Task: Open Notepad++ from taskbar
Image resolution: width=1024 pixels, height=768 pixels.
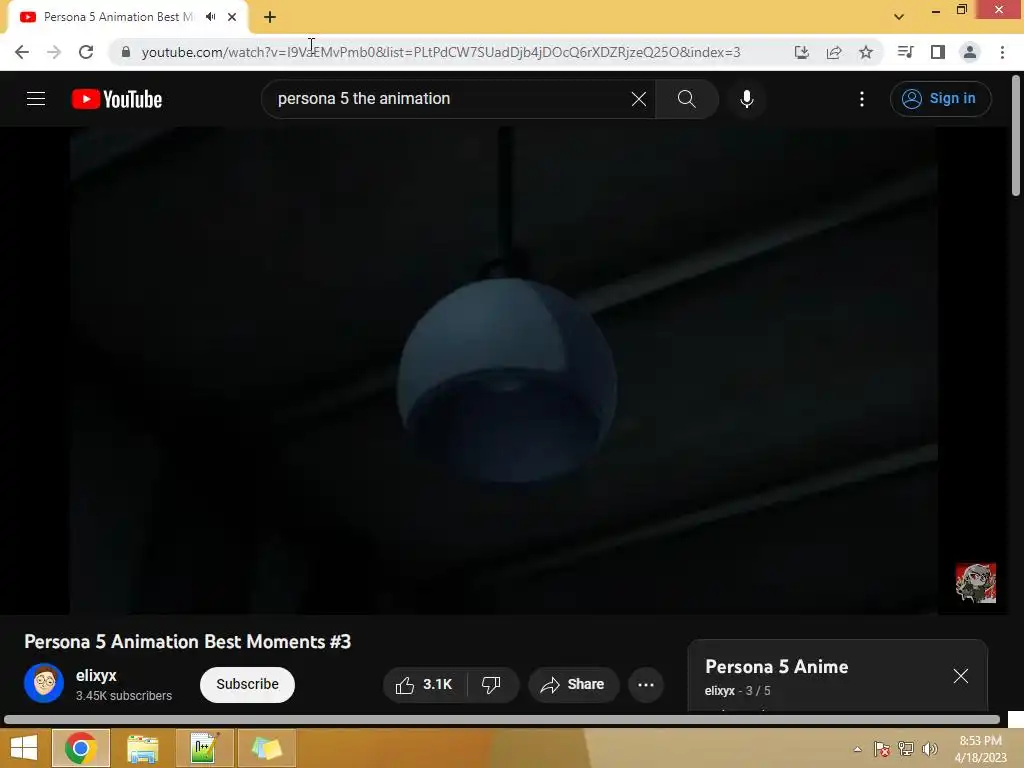Action: pos(204,748)
